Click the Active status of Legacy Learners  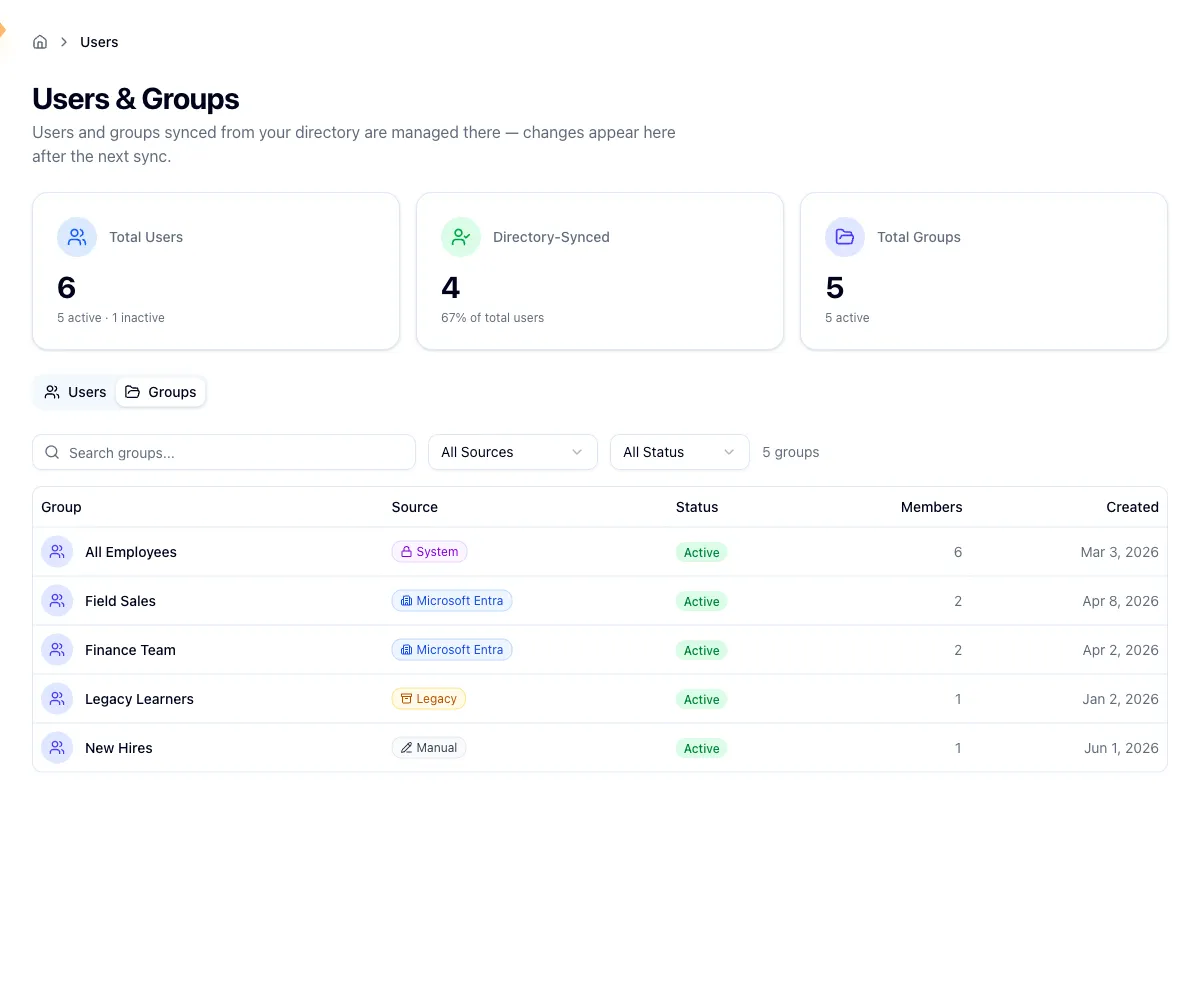701,699
